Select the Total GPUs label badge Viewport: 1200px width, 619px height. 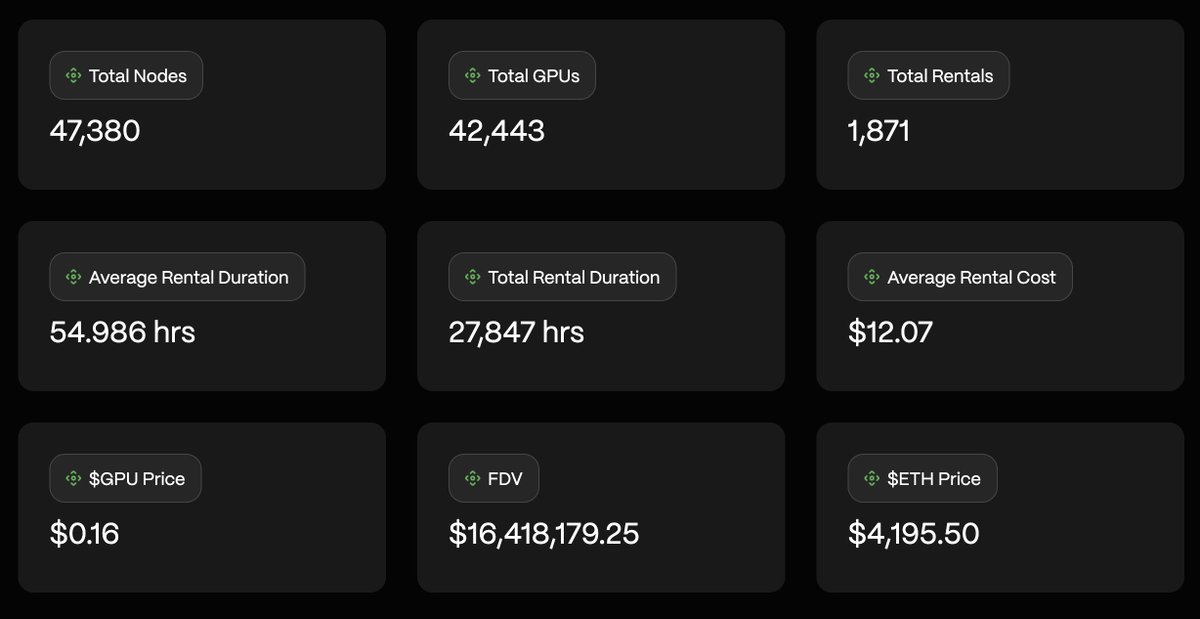(x=522, y=76)
